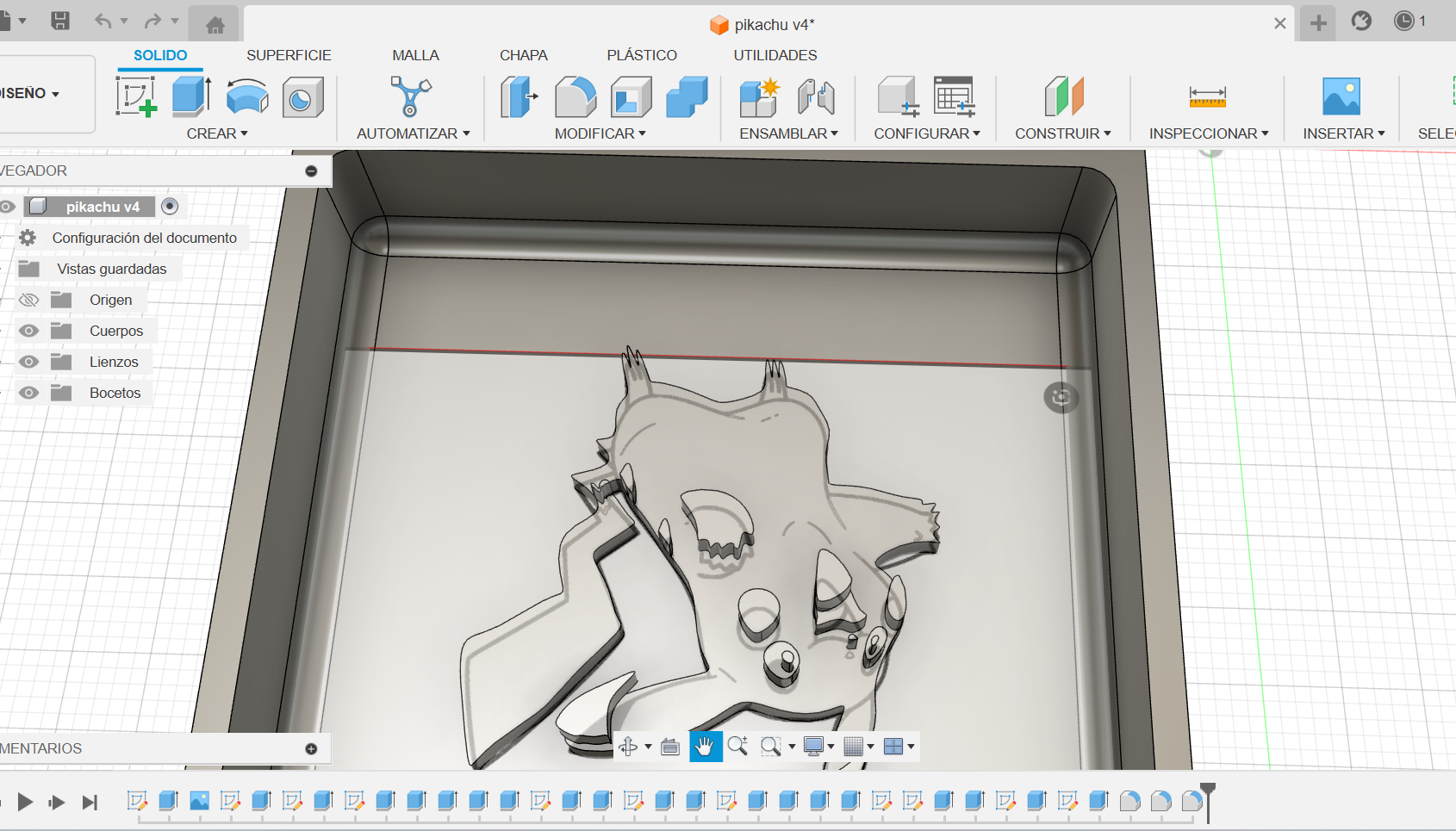The image size is (1456, 831).
Task: Open the CONFIGURAR dropdown
Action: 927,133
